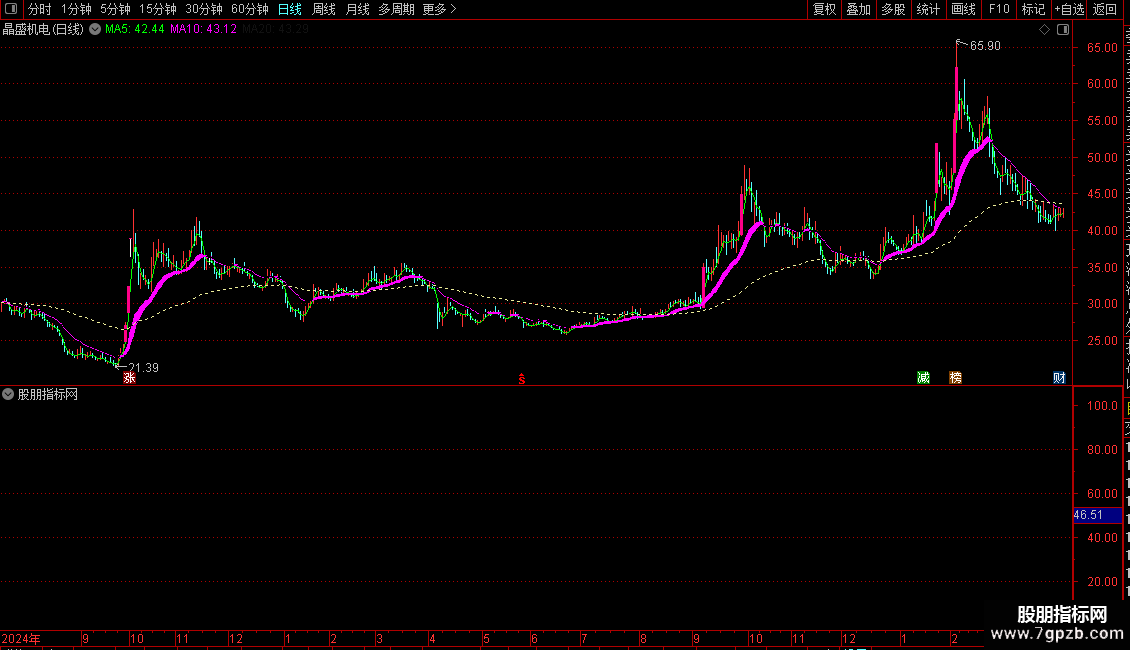The image size is (1130, 650).
Task: Click the MA10: 43.12 indicator label
Action: click(203, 29)
